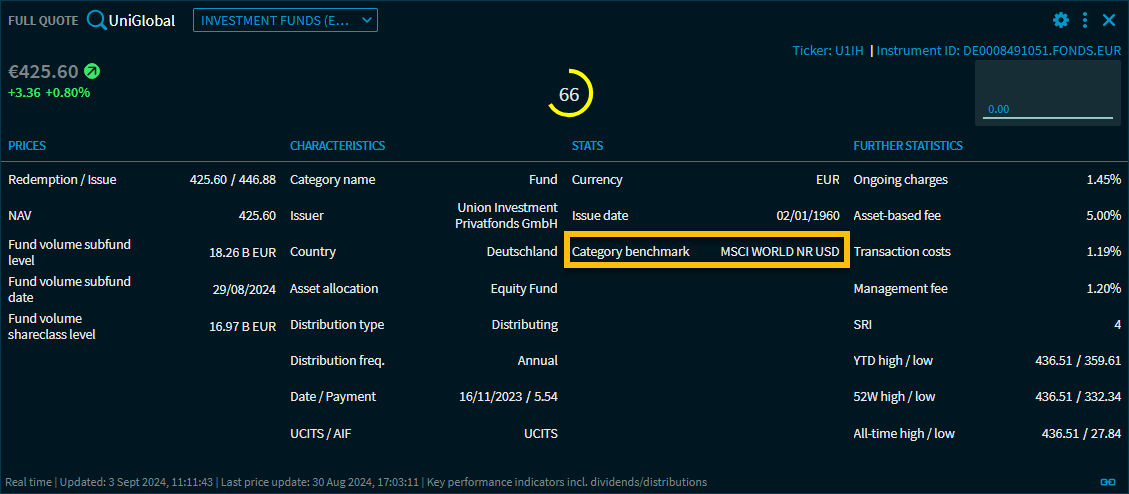Viewport: 1129px width, 494px height.
Task: Open the three-dot more options menu
Action: 1085,20
